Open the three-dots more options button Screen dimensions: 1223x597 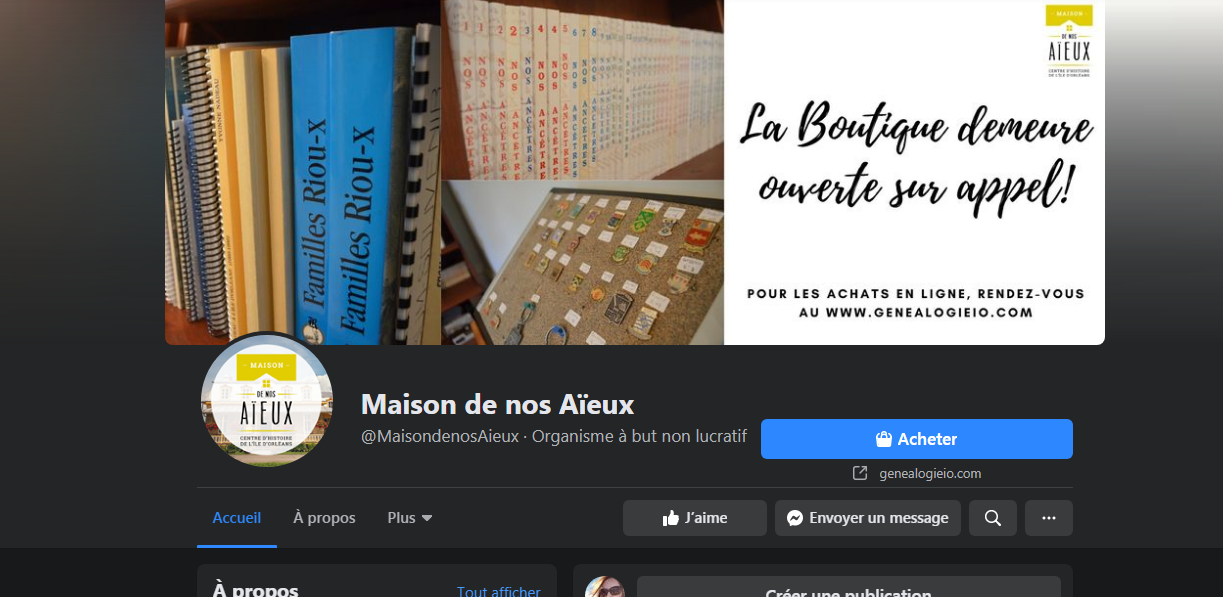(1049, 518)
